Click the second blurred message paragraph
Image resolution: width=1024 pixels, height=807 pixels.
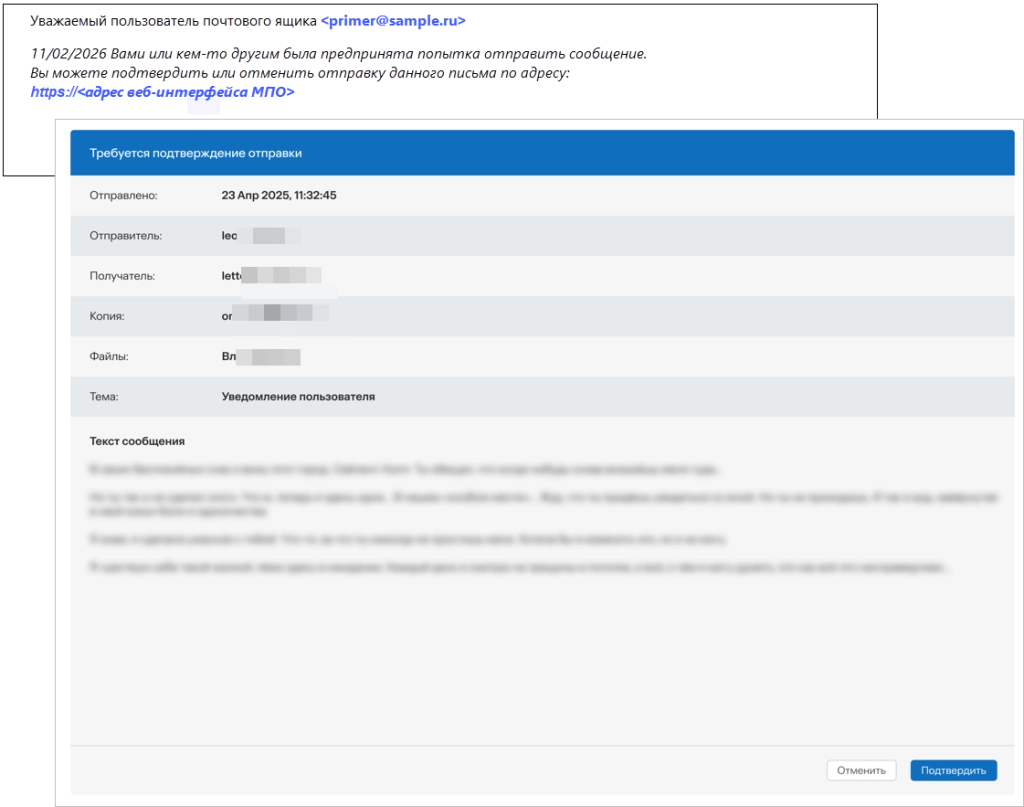(540, 502)
